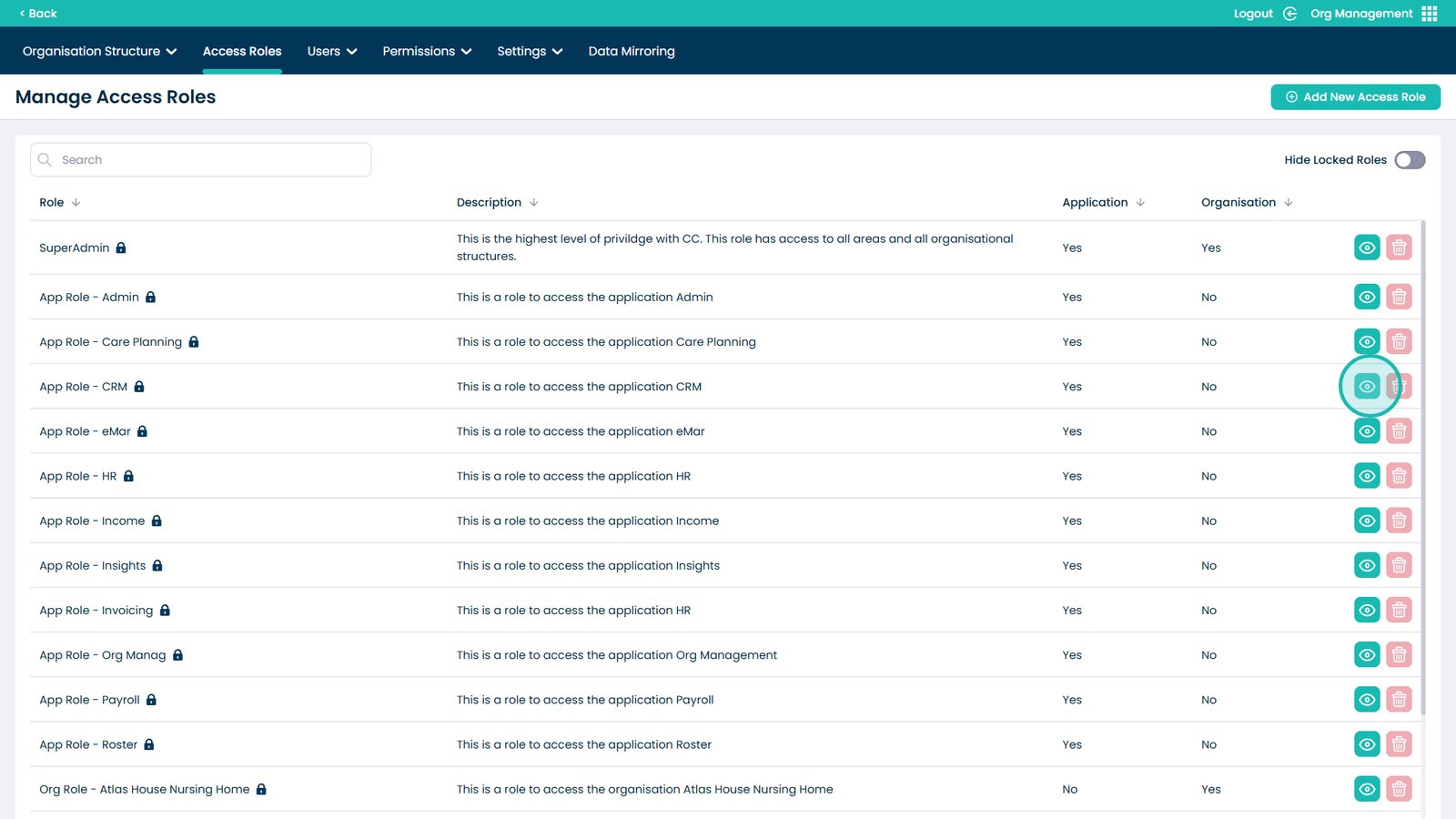The height and width of the screenshot is (819, 1456).
Task: Click delete trash icon for App Role - Admin
Action: coord(1399,297)
